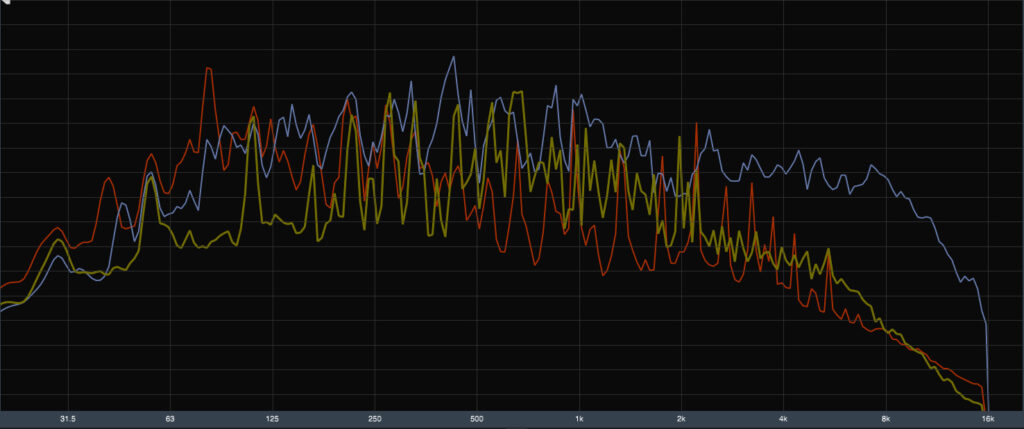
Task: Click the 500 Hz frequency axis label
Action: (x=477, y=419)
